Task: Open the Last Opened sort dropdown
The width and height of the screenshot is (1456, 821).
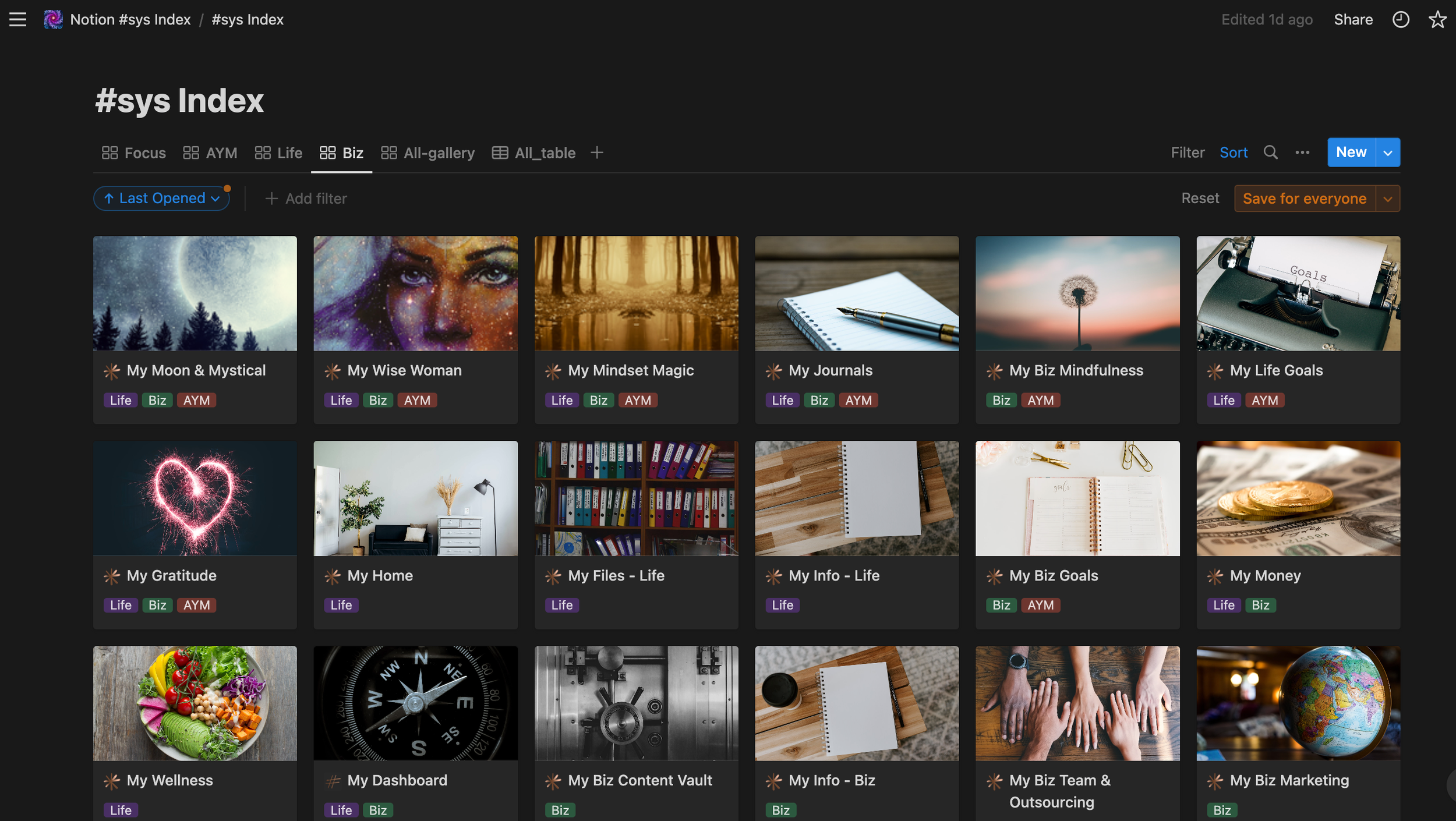Action: (x=161, y=199)
